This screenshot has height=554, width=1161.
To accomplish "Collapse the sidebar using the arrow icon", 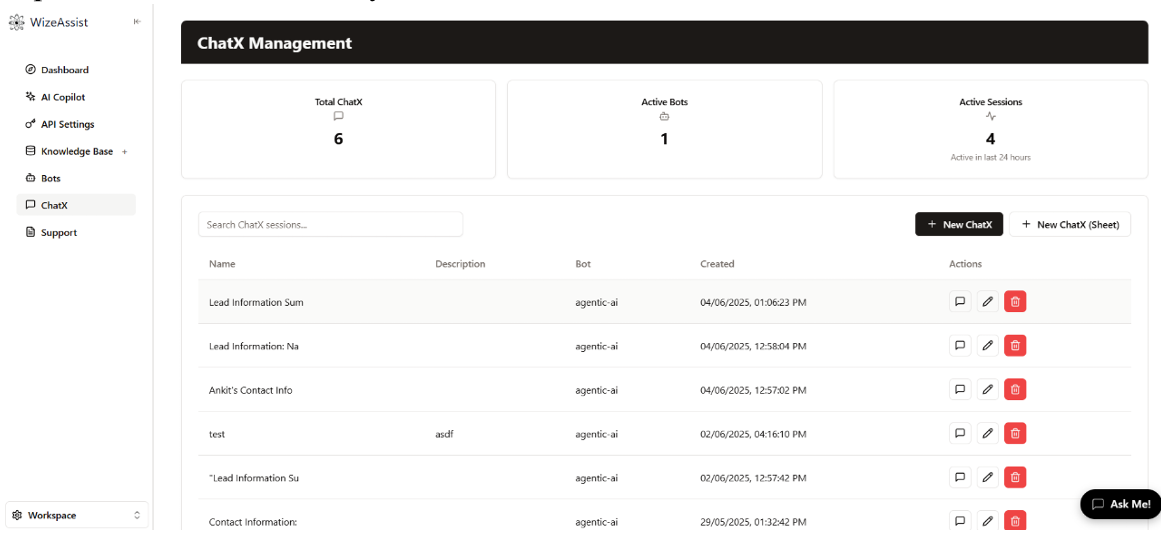I will pyautogui.click(x=137, y=22).
